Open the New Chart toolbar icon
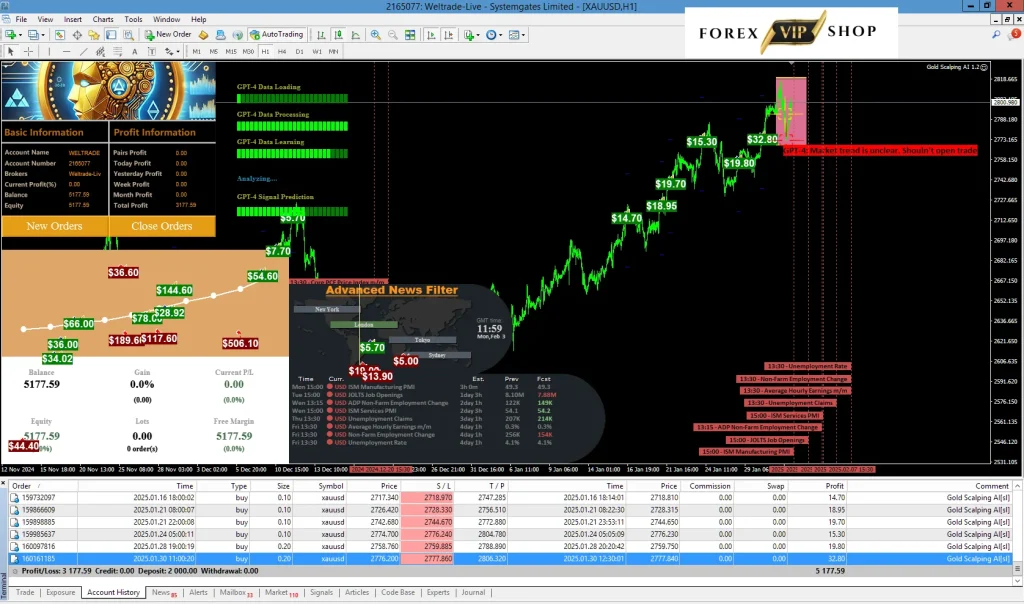The width and height of the screenshot is (1024, 604). [10, 35]
